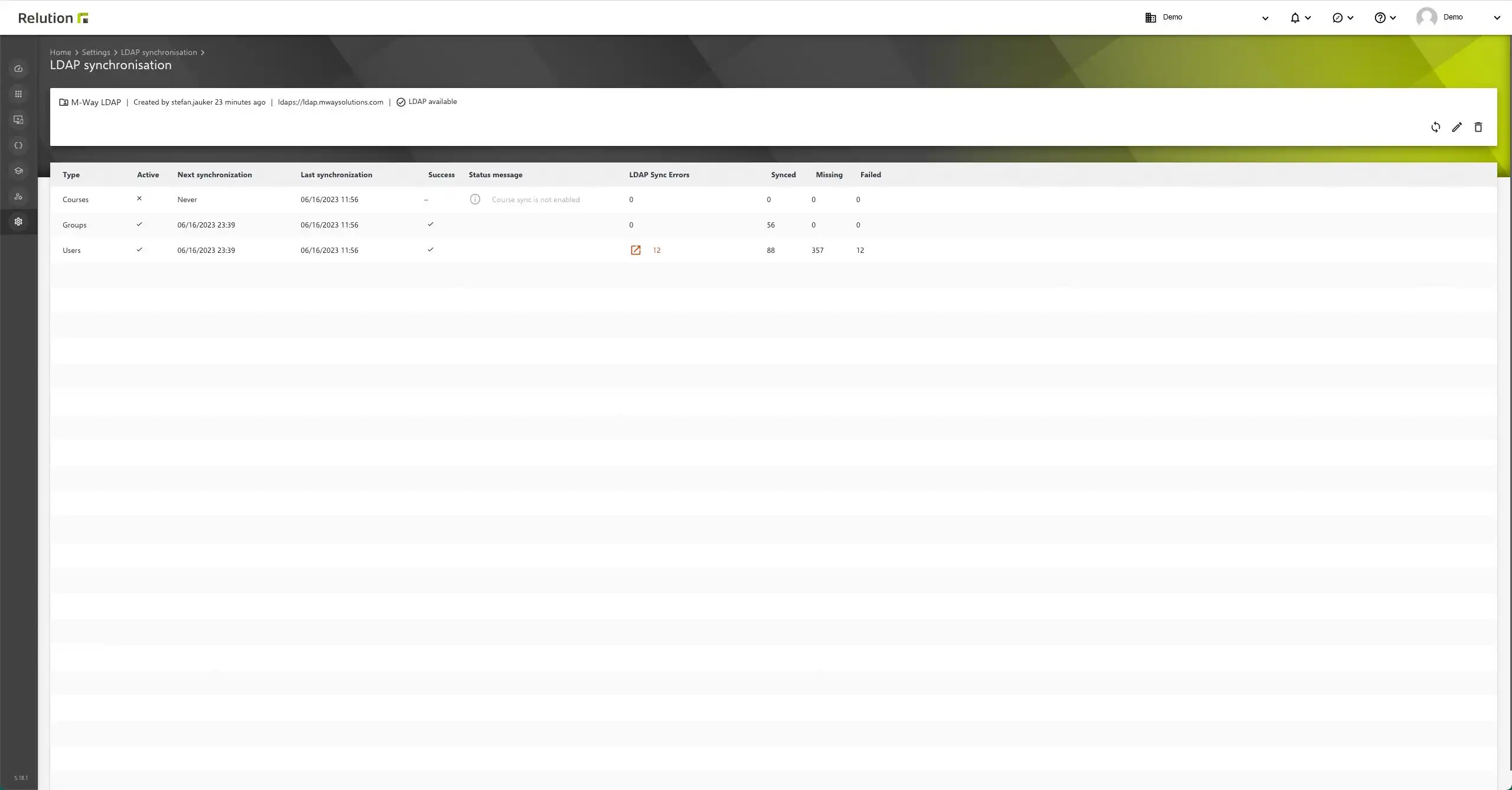This screenshot has height=790, width=1512.
Task: Click the Demo user avatar
Action: click(1426, 17)
